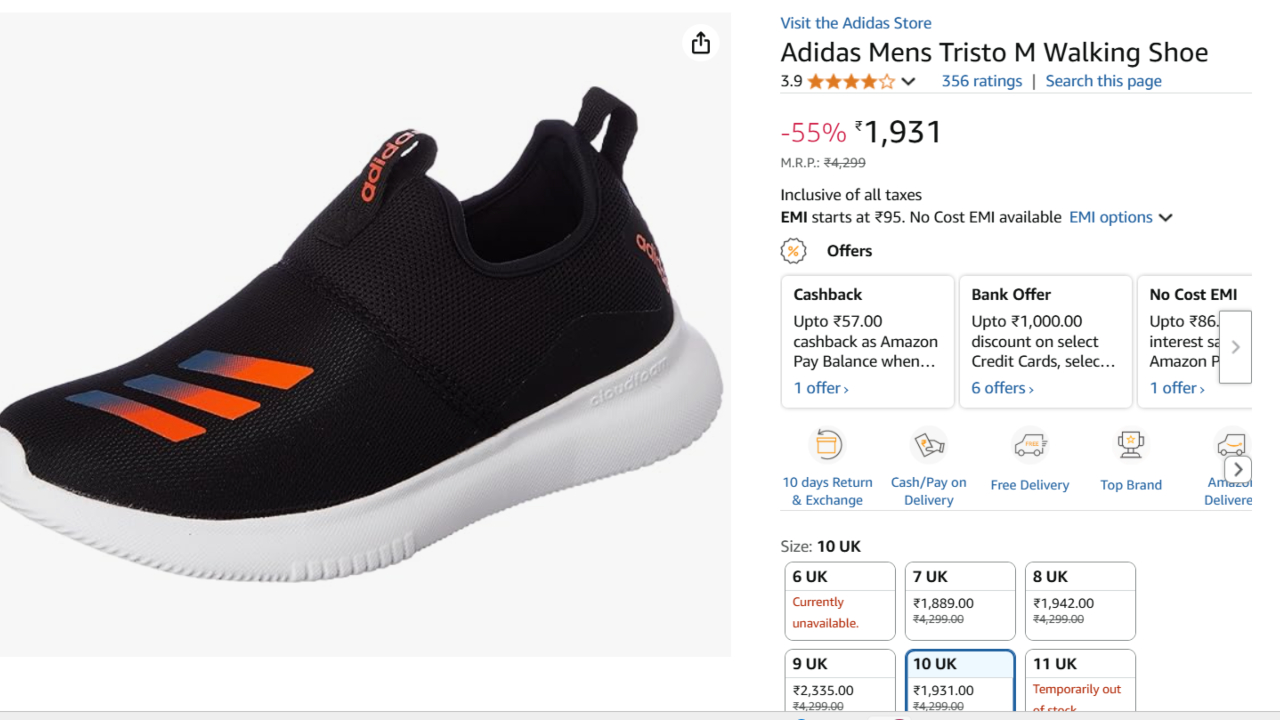The width and height of the screenshot is (1280, 720).
Task: Click the 10 days Return & Exchange icon
Action: [828, 445]
